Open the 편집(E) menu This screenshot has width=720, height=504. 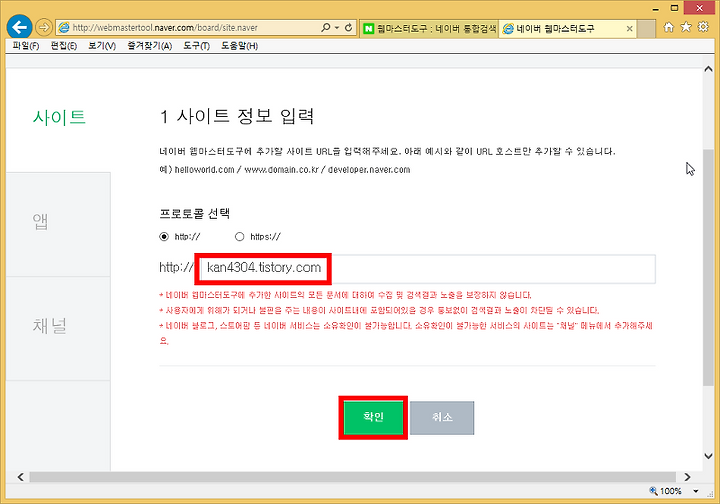click(x=63, y=46)
